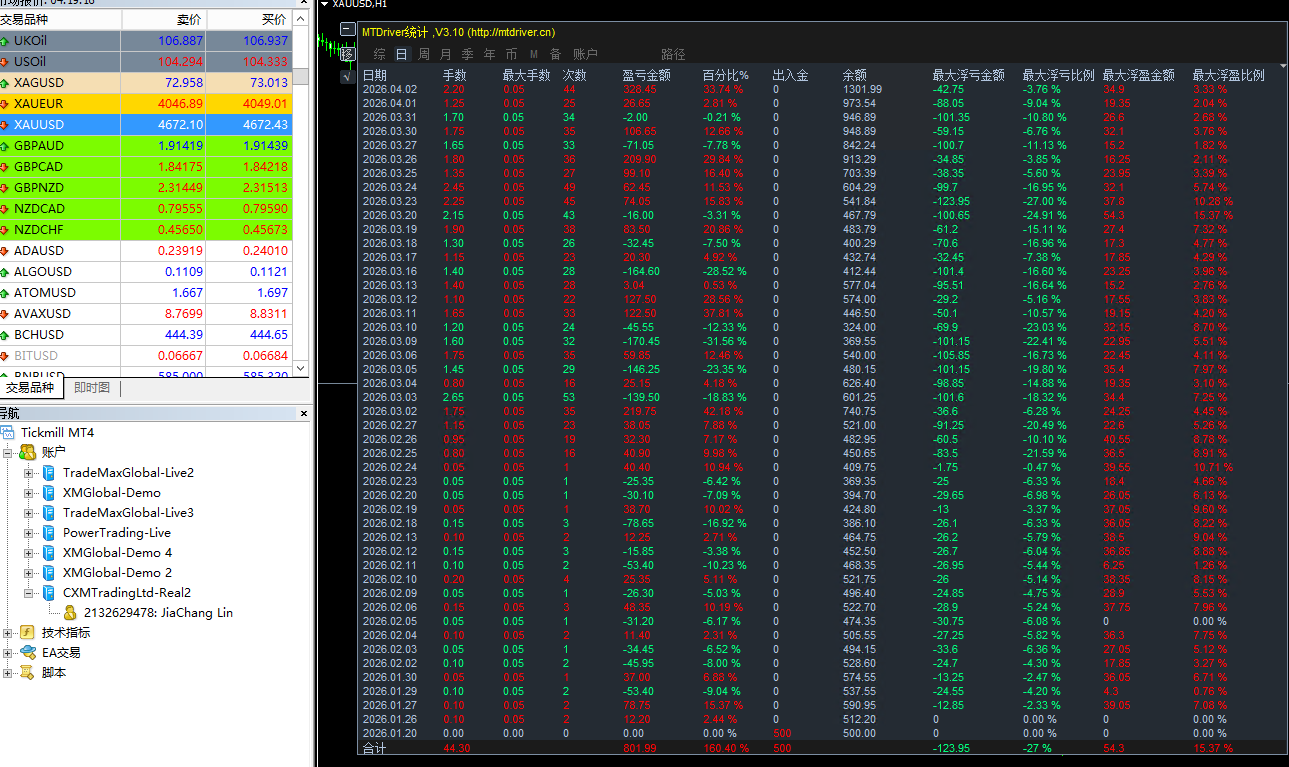Click the EA交易 expert advisors icon
Screen dimensions: 1289x767
27,653
